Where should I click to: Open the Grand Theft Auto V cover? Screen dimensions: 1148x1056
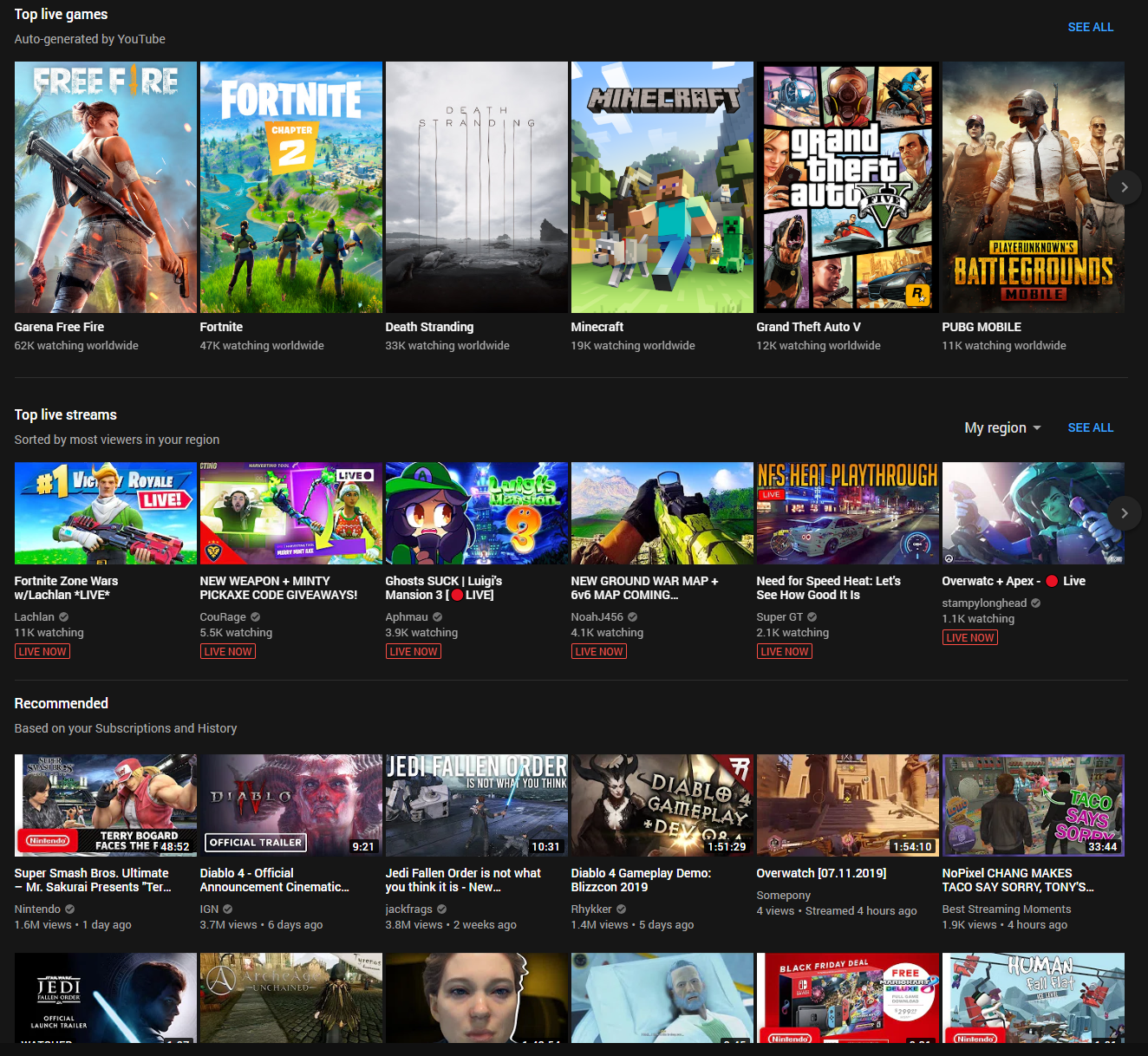[x=848, y=187]
